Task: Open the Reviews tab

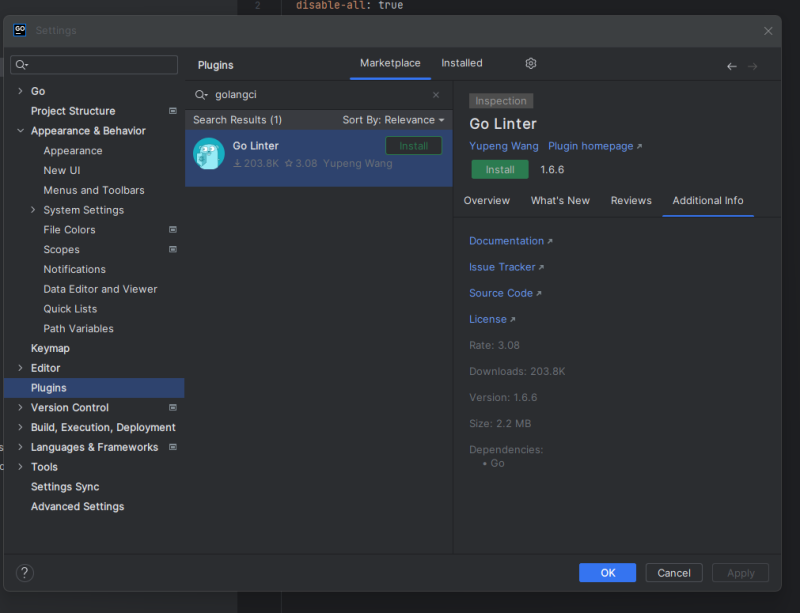Action: (631, 201)
